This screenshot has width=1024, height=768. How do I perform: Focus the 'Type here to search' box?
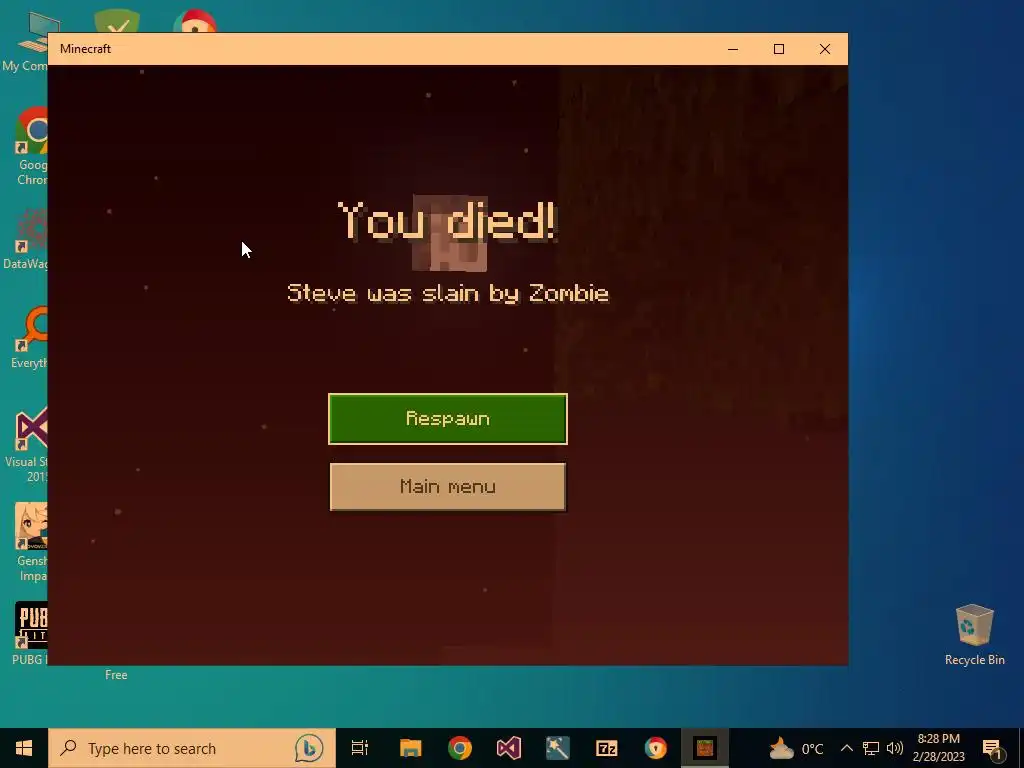(192, 748)
